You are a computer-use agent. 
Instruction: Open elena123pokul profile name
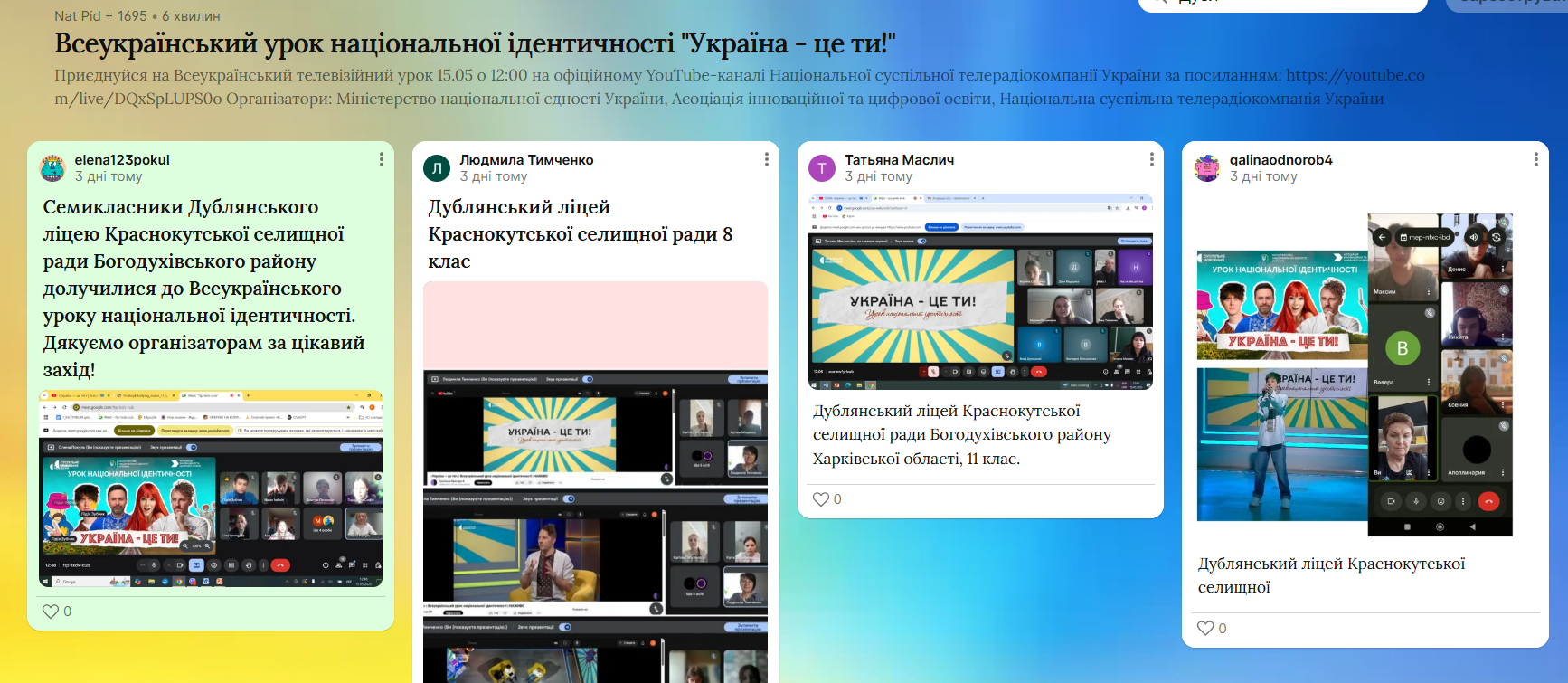122,160
